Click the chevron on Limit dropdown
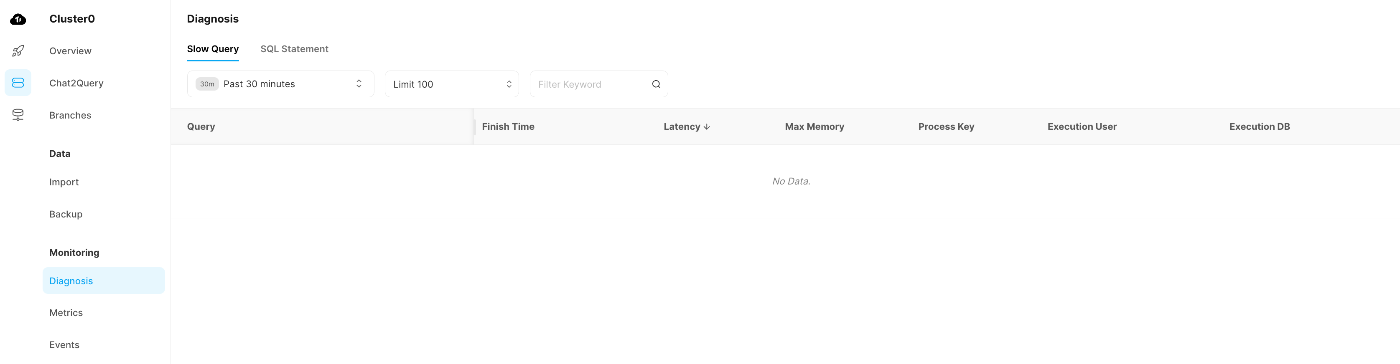 point(508,84)
